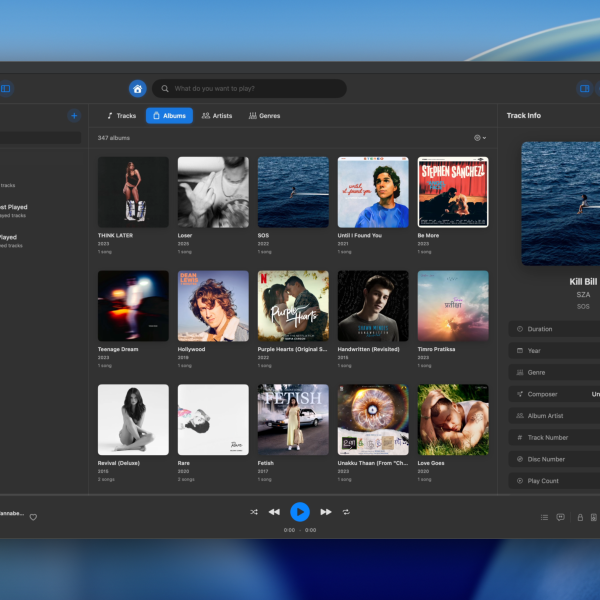Open the playback queue list icon
Viewport: 600px width, 600px height.
tap(545, 517)
